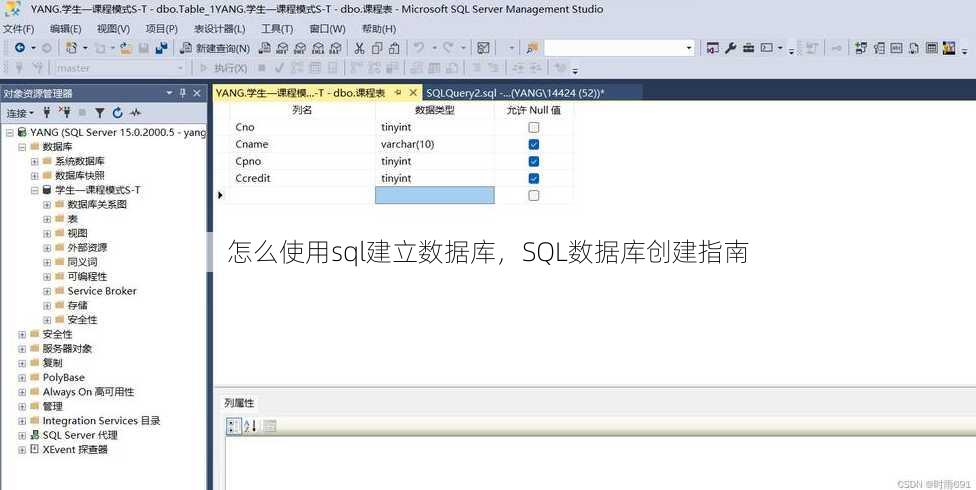Open the 表设计器(L) menu

click(x=219, y=29)
